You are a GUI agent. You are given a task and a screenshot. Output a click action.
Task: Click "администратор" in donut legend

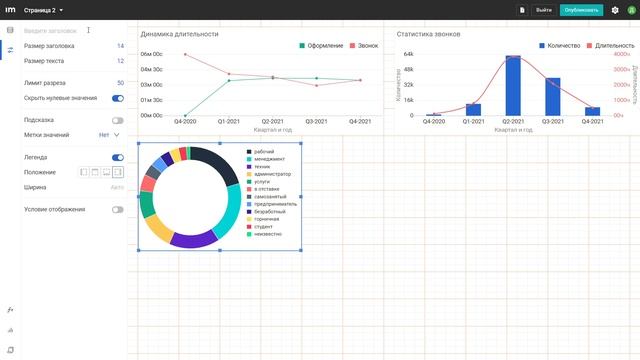[269, 174]
